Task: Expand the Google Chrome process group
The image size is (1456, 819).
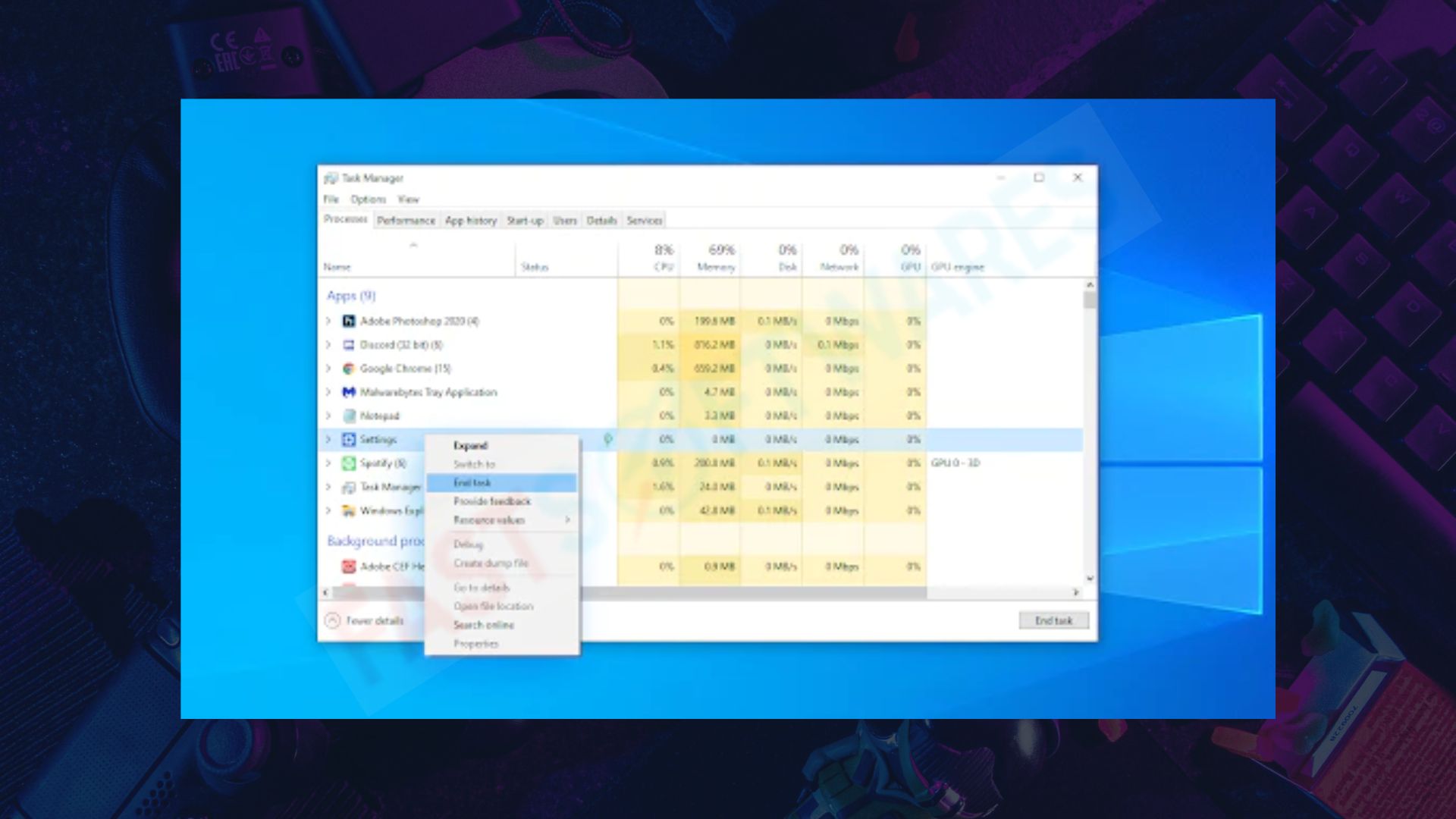Action: pyautogui.click(x=328, y=369)
